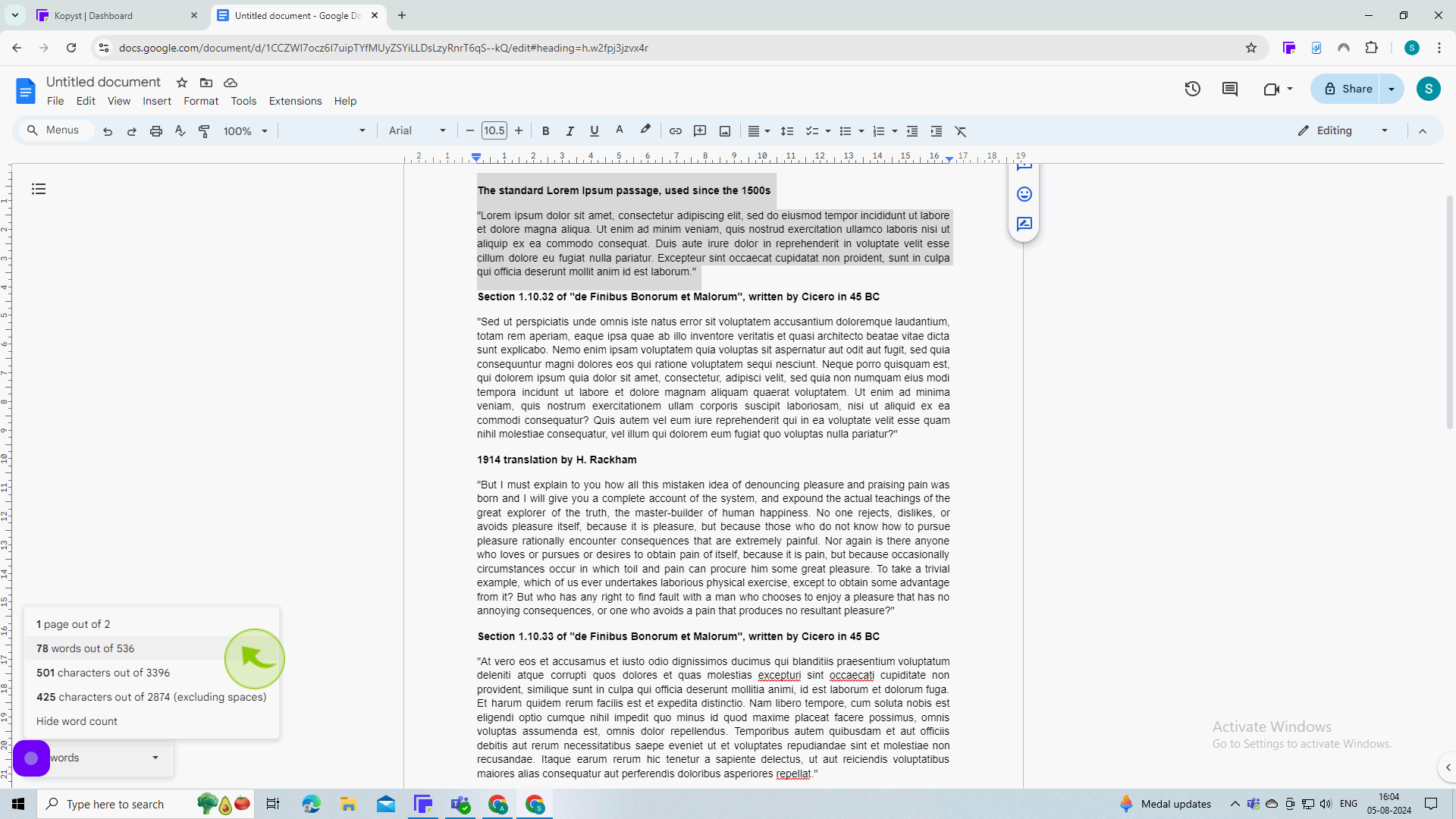This screenshot has height=819, width=1456.
Task: Decrease indent of the paragraph
Action: point(912,131)
